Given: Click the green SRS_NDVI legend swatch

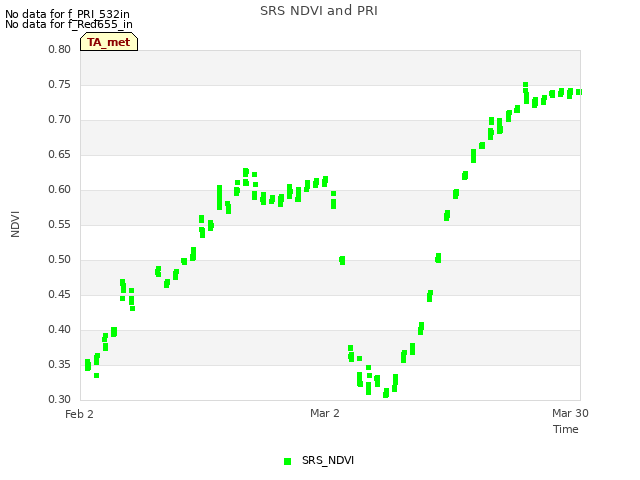Looking at the screenshot, I should [x=287, y=461].
